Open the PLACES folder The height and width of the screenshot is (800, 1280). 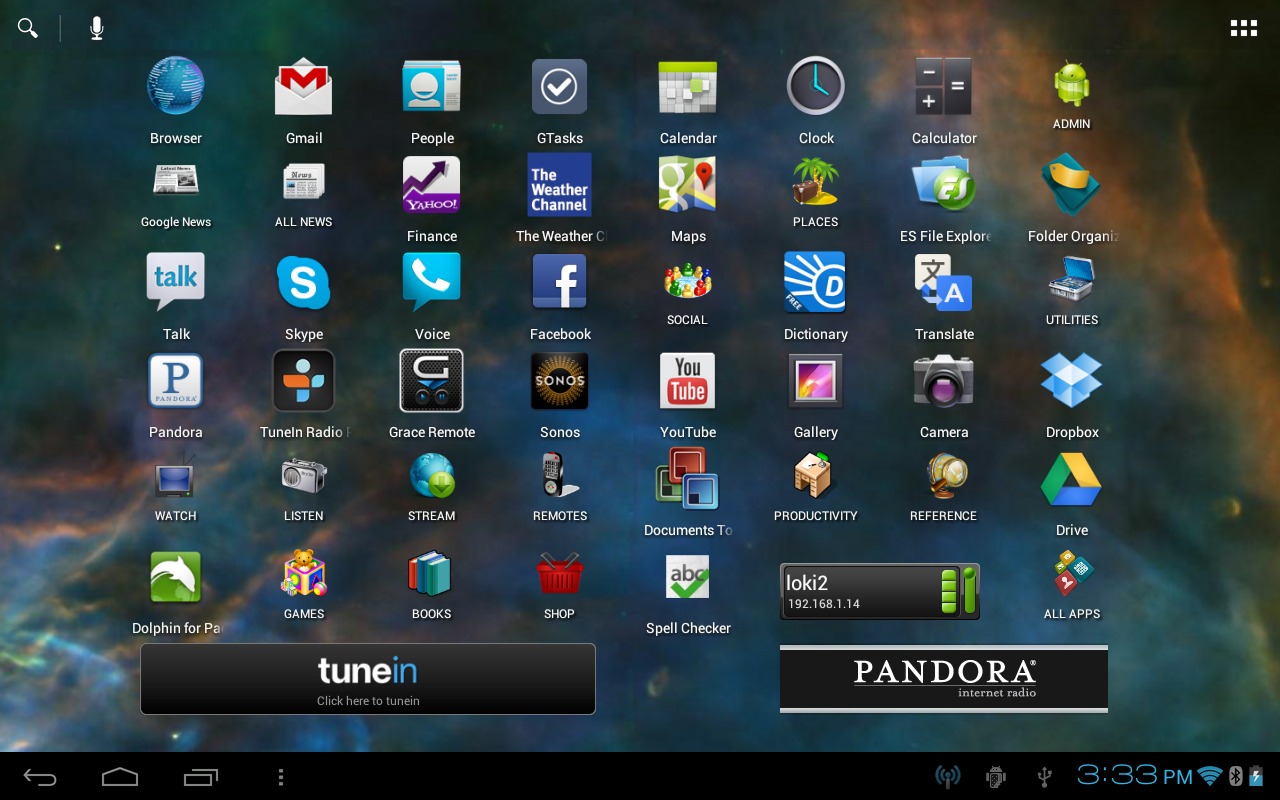pyautogui.click(x=816, y=182)
